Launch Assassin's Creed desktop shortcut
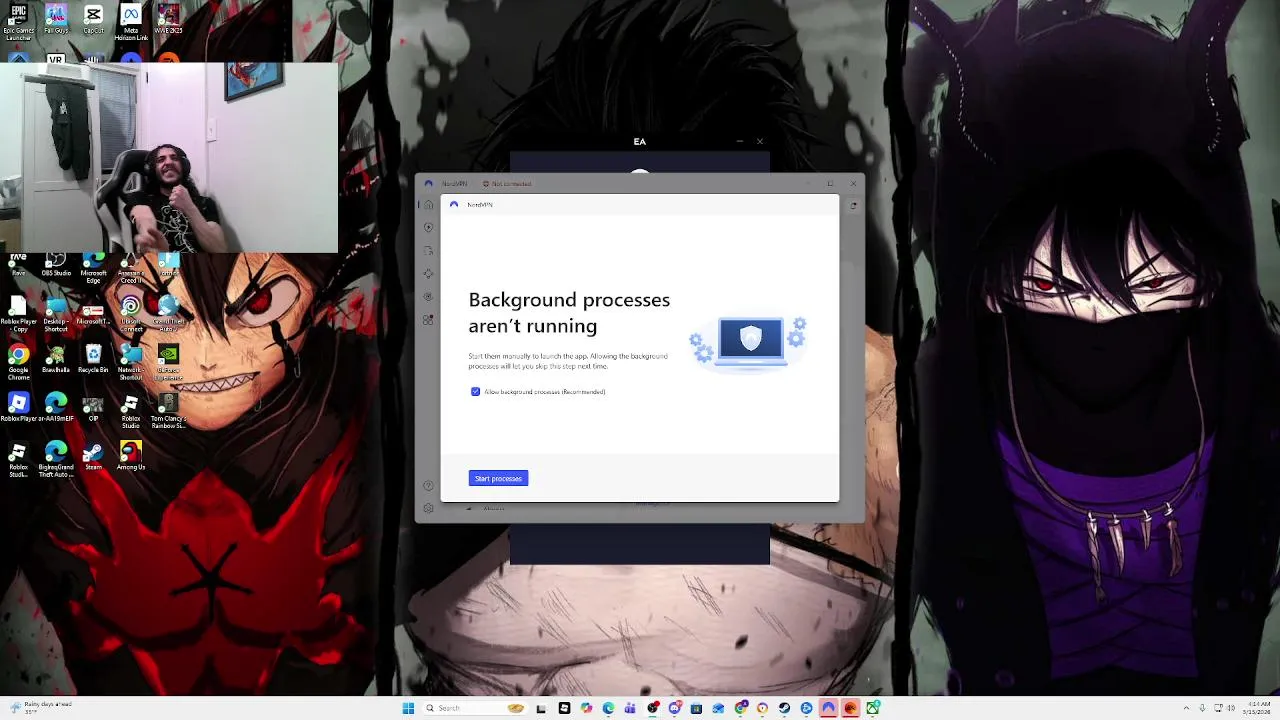 [131, 269]
